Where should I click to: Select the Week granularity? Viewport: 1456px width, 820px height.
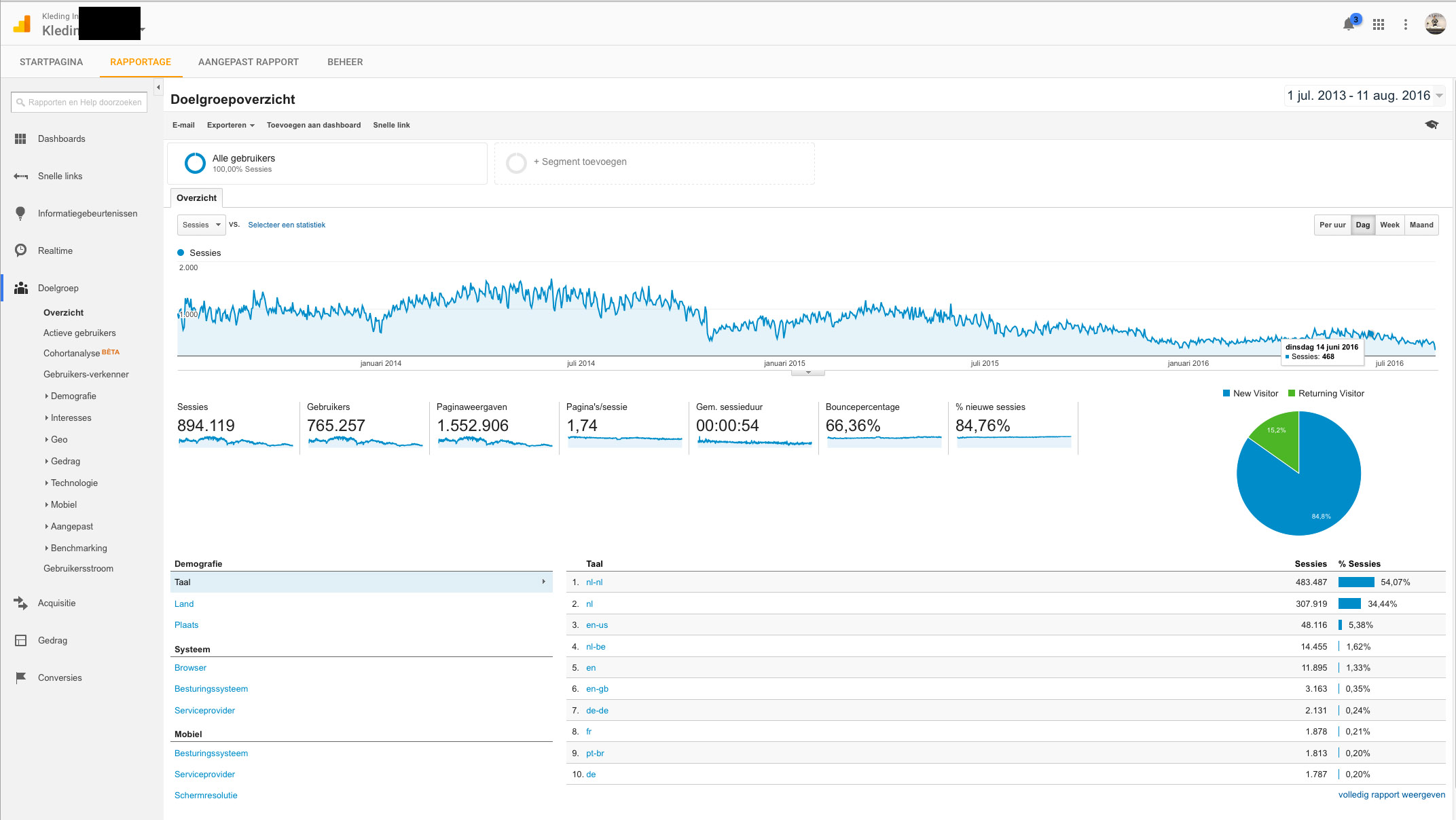[1389, 225]
